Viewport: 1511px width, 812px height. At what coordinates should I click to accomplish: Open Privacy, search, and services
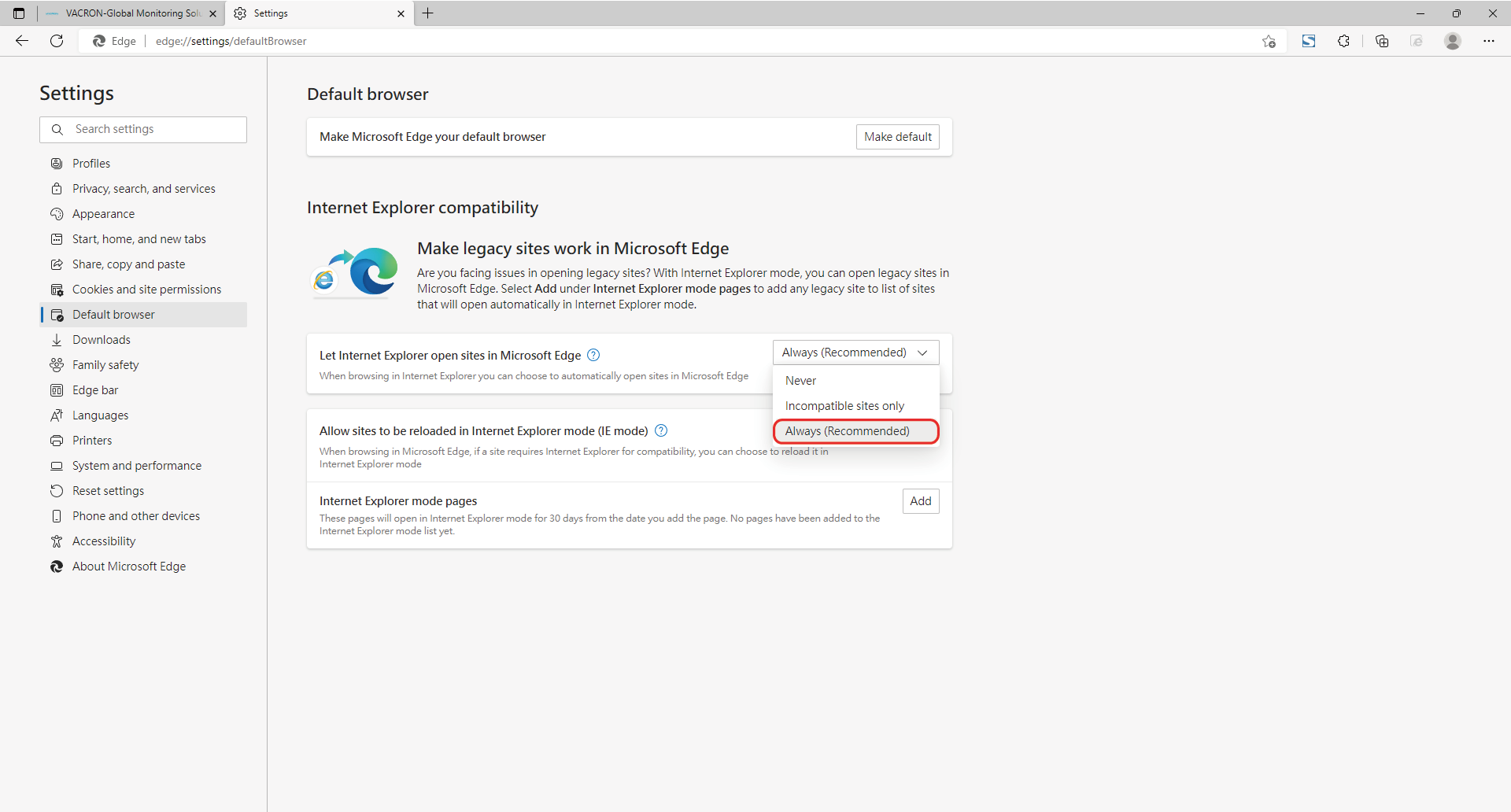[143, 189]
